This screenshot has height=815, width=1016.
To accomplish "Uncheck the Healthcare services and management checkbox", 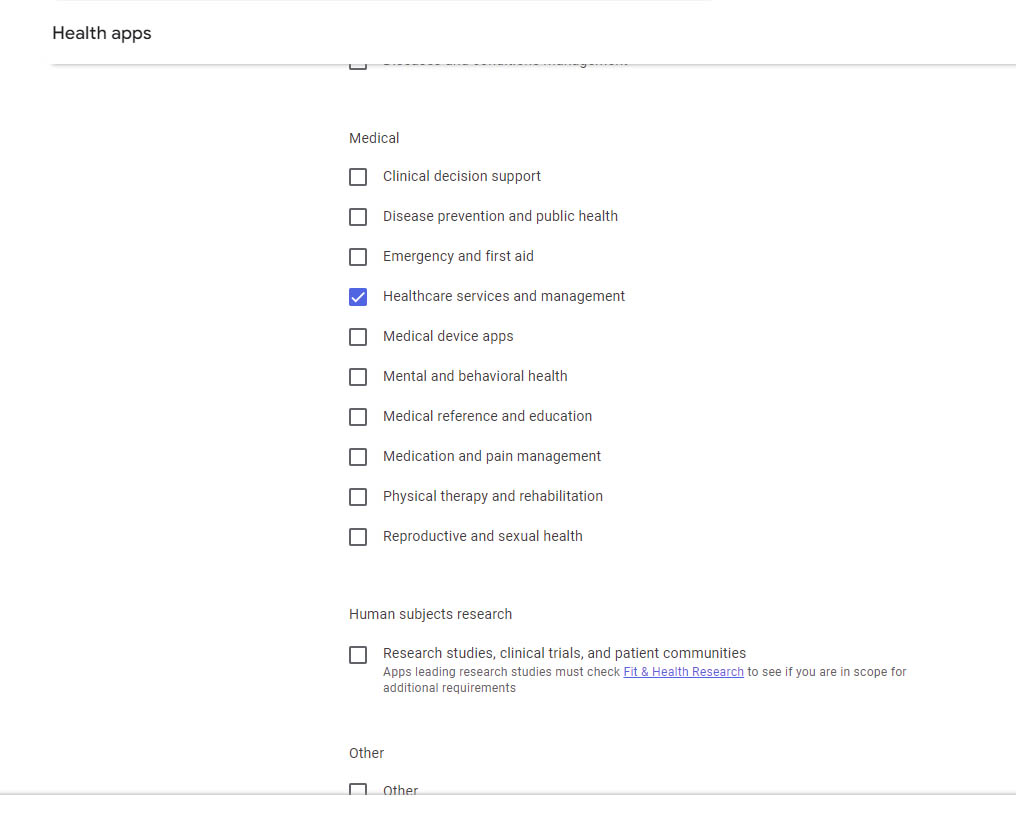I will 358,297.
